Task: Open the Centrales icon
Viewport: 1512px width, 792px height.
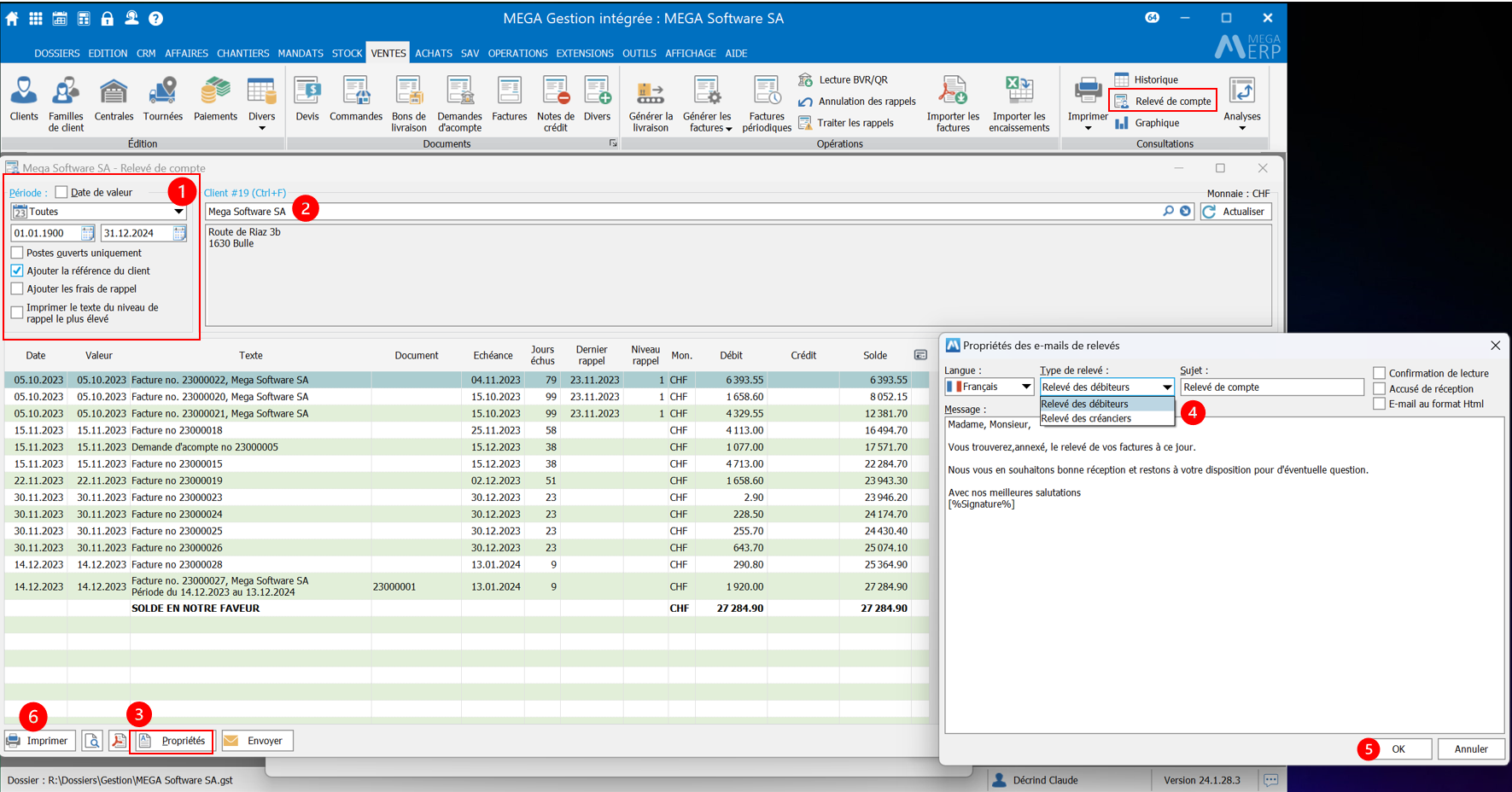Action: [x=114, y=99]
